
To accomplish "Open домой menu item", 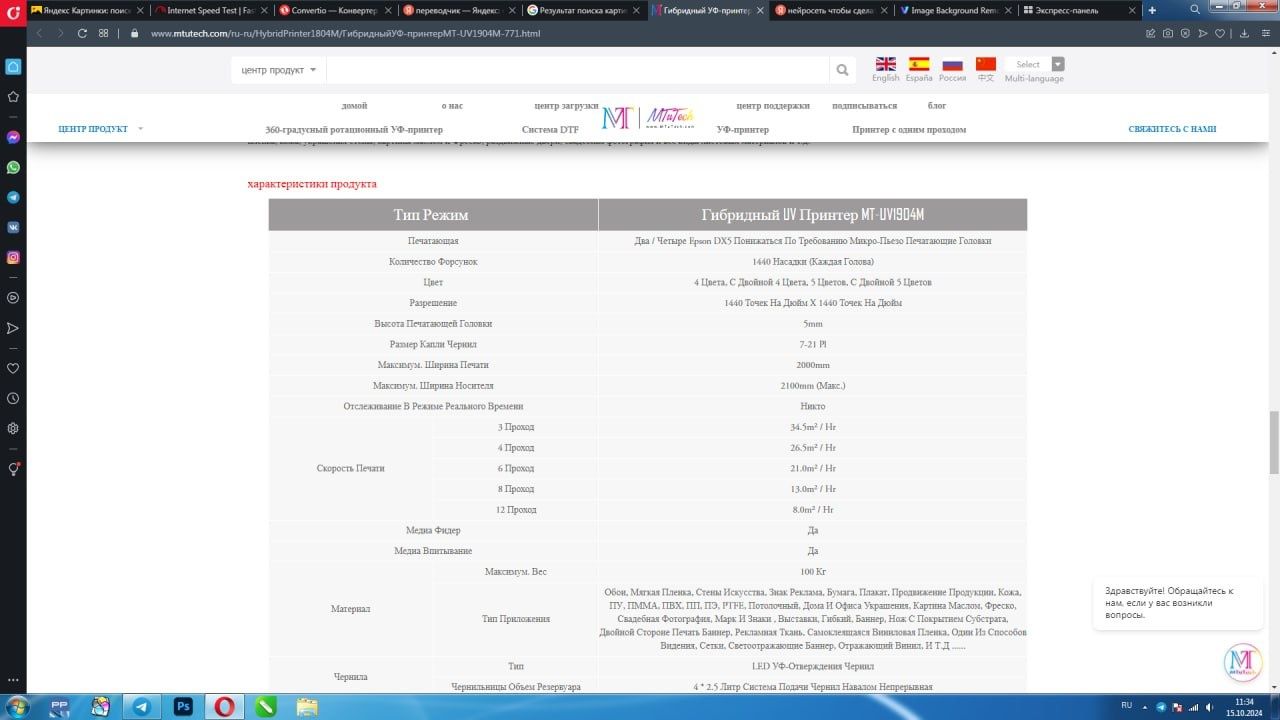I will pyautogui.click(x=354, y=105).
